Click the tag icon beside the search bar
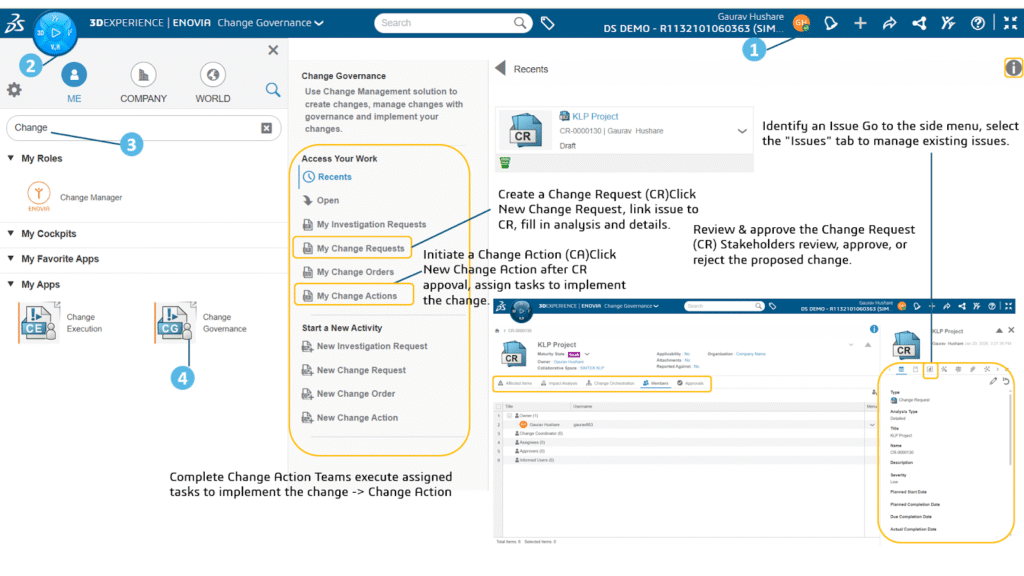The image size is (1024, 576). [x=548, y=23]
